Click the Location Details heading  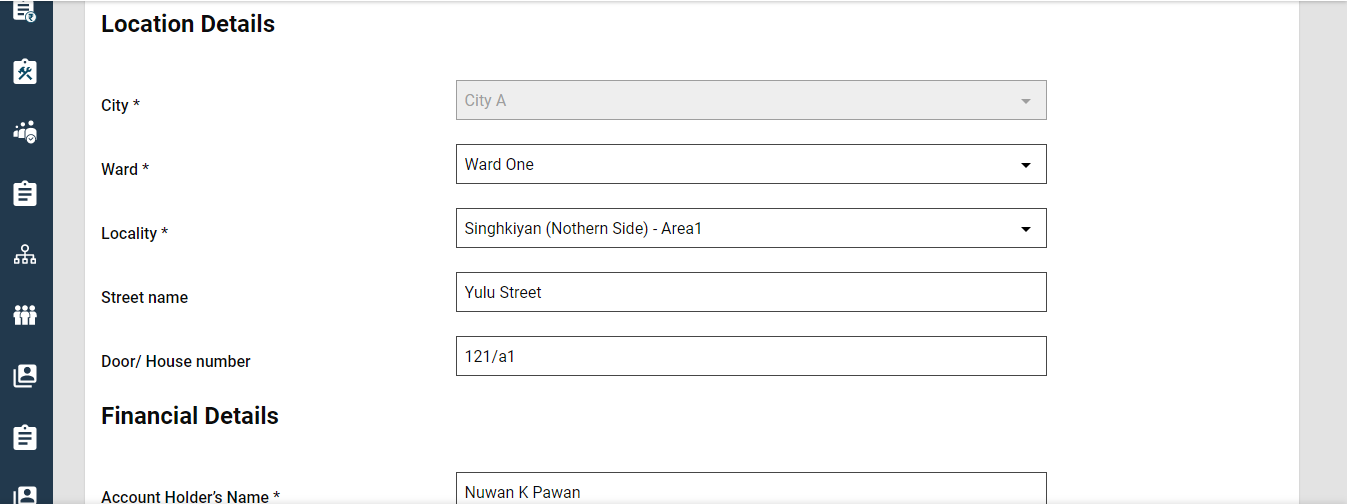pos(188,24)
